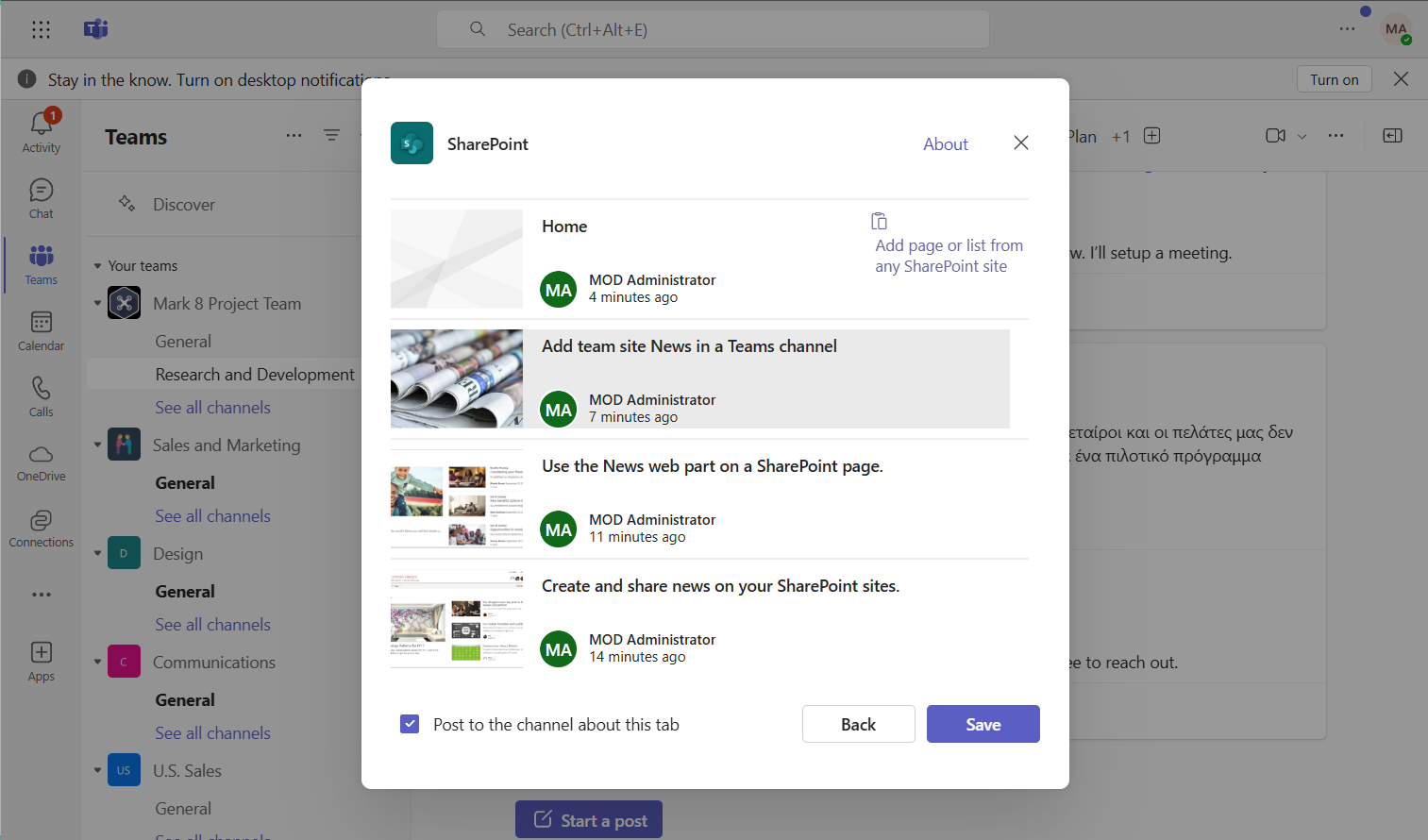Click the waffle app launcher icon
The width and height of the screenshot is (1428, 840).
(41, 29)
